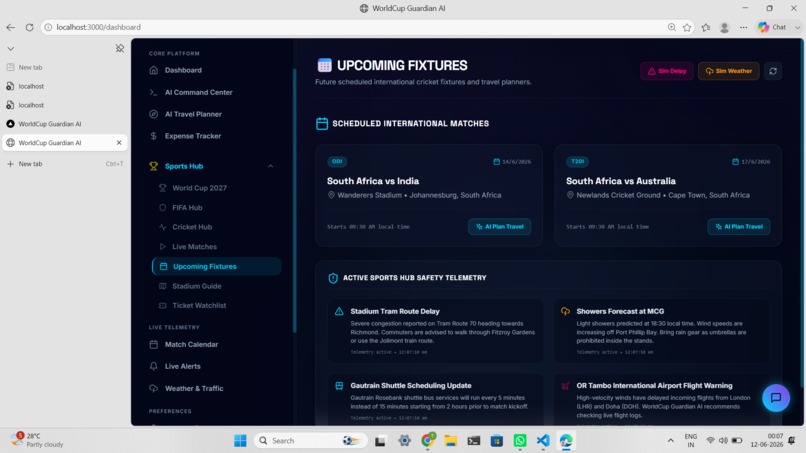Screen dimensions: 806x453
Task: Open Visual Studio Code from taskbar
Action: point(543,441)
